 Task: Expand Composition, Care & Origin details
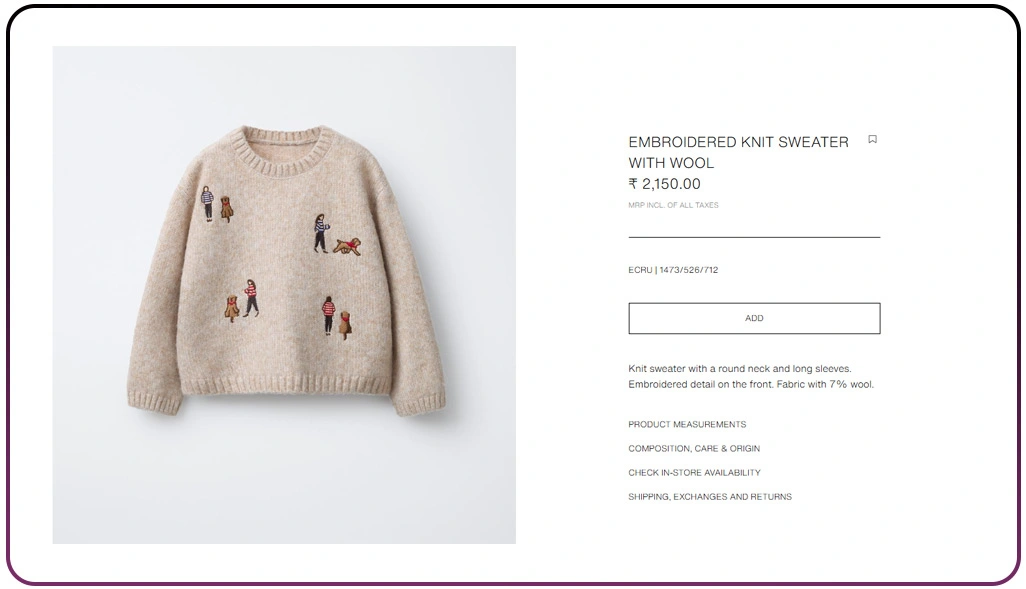click(694, 448)
